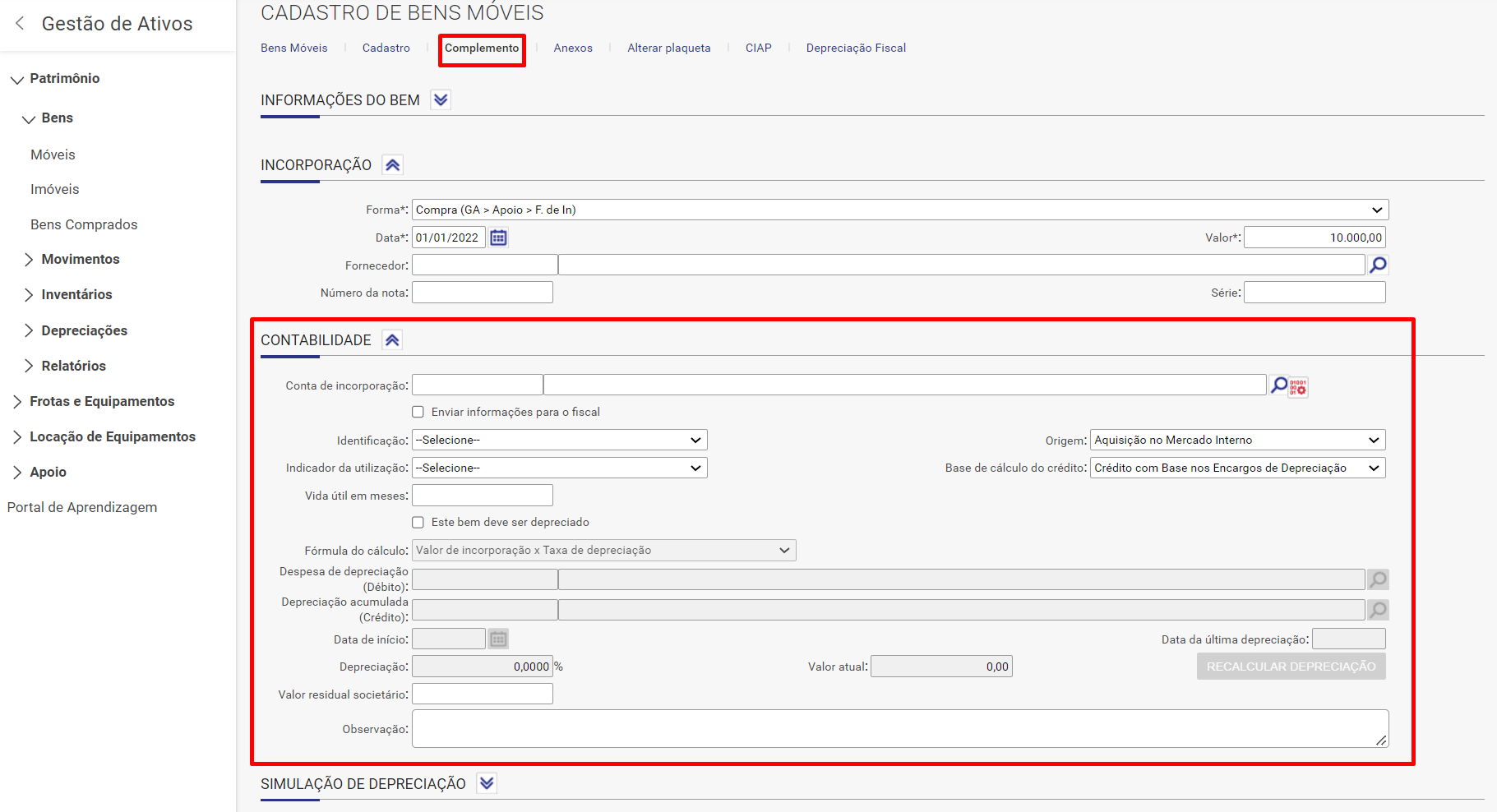Expand the Relatórios menu

29,366
